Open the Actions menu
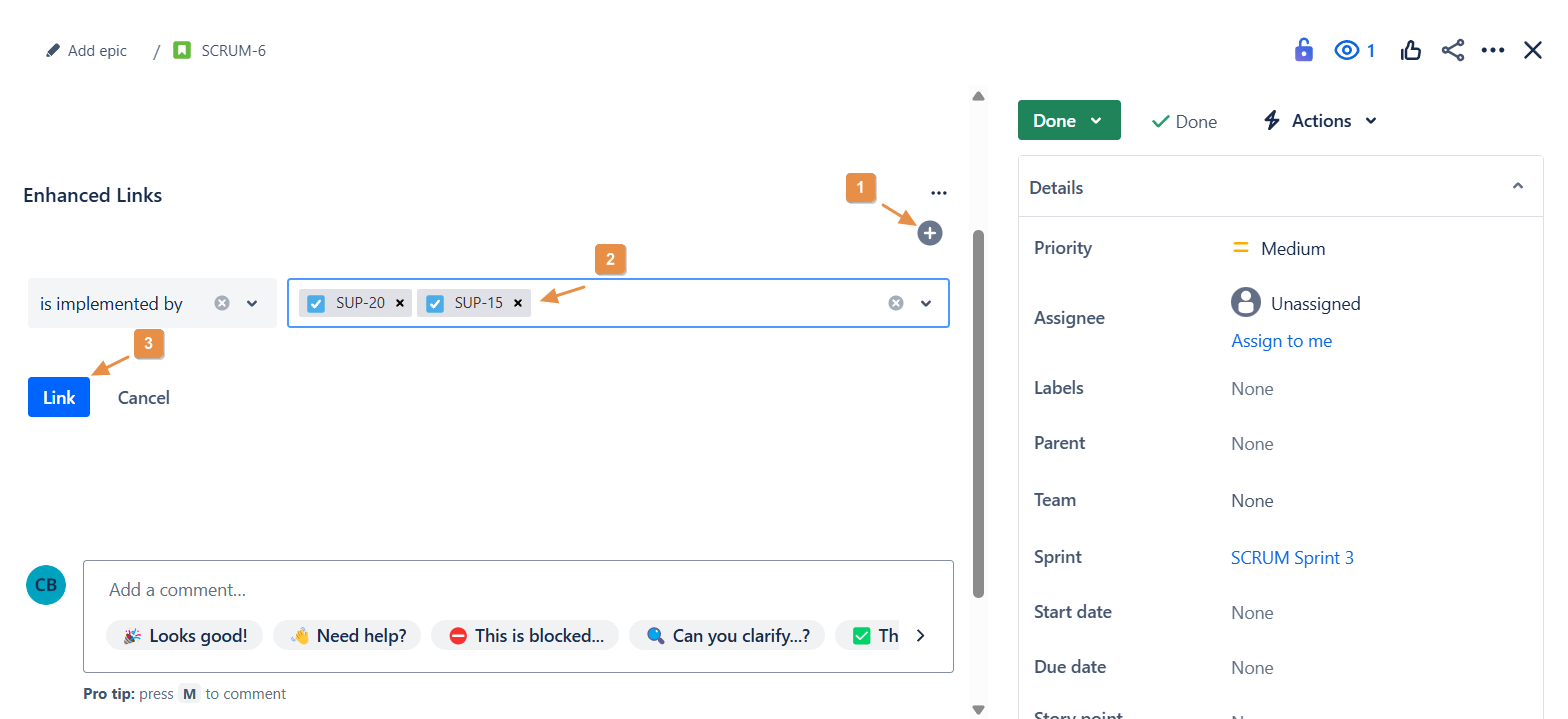 tap(1320, 120)
